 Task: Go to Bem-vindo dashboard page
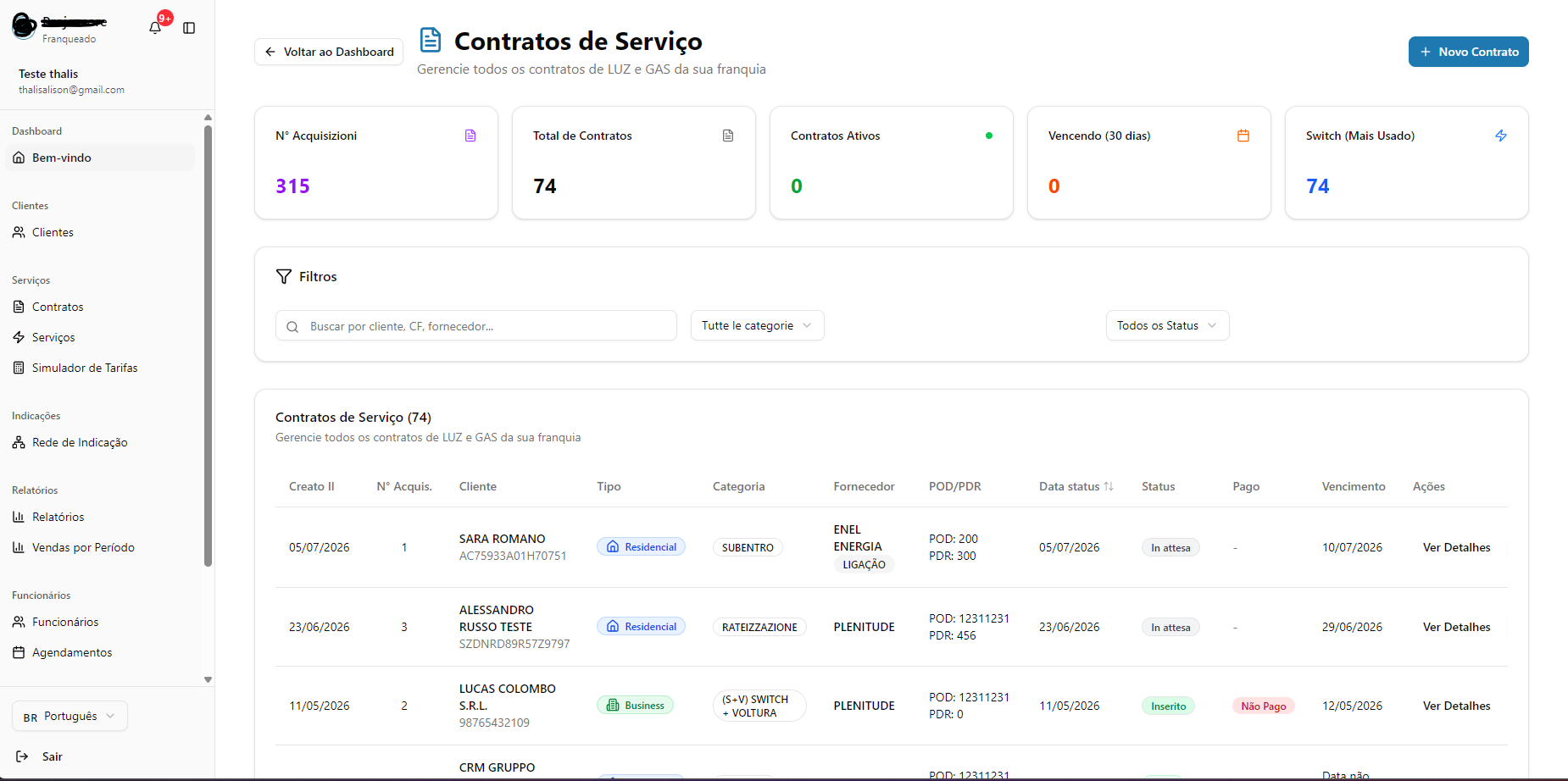pos(100,158)
